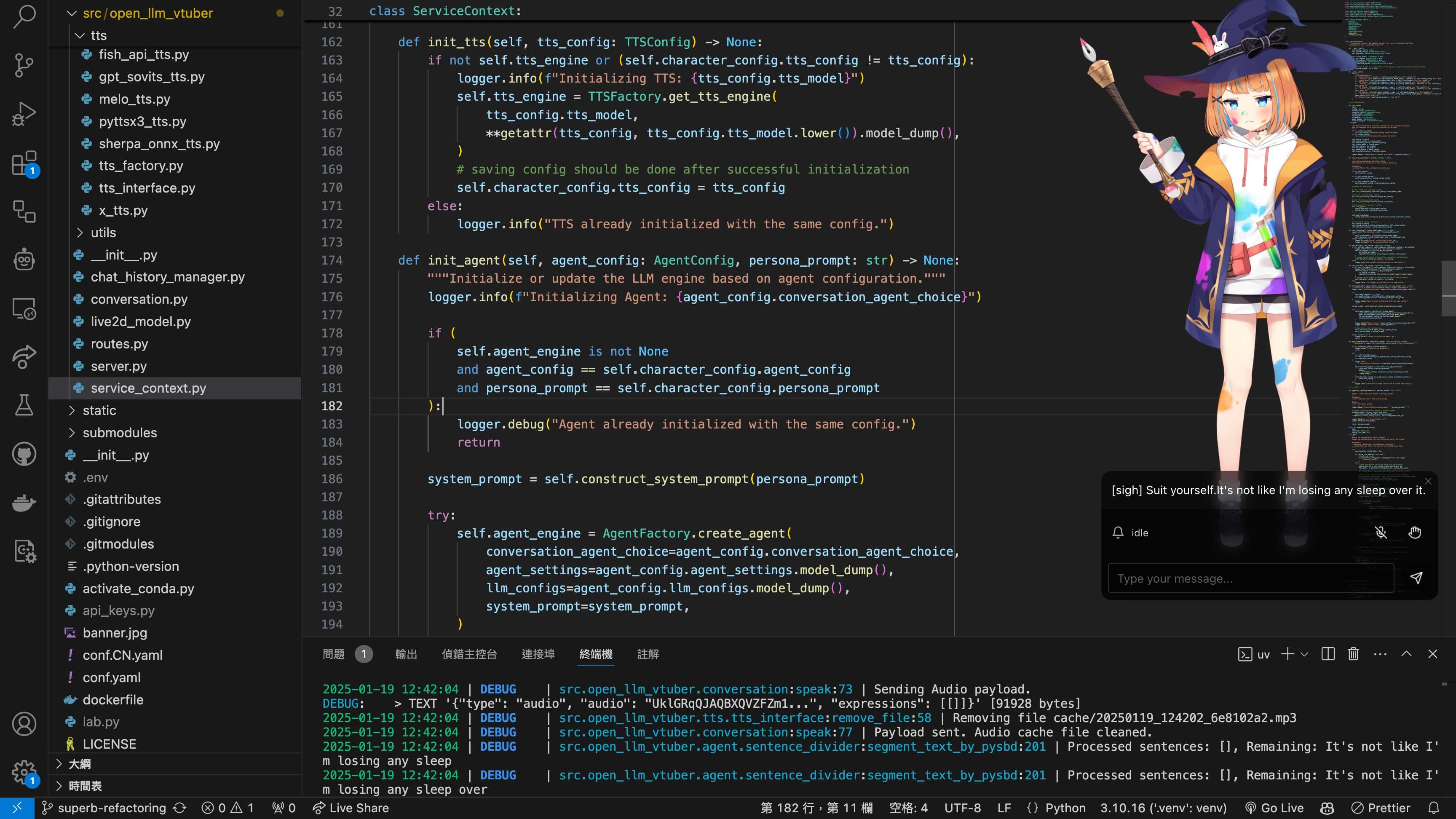Image resolution: width=1456 pixels, height=819 pixels.
Task: Open the Manage settings gear
Action: [24, 772]
